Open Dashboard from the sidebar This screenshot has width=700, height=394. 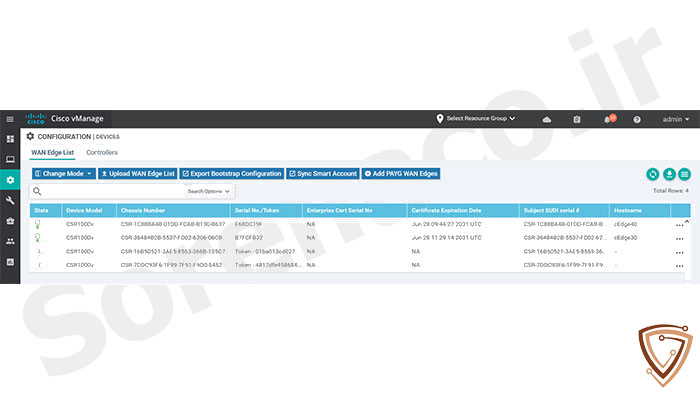click(10, 139)
